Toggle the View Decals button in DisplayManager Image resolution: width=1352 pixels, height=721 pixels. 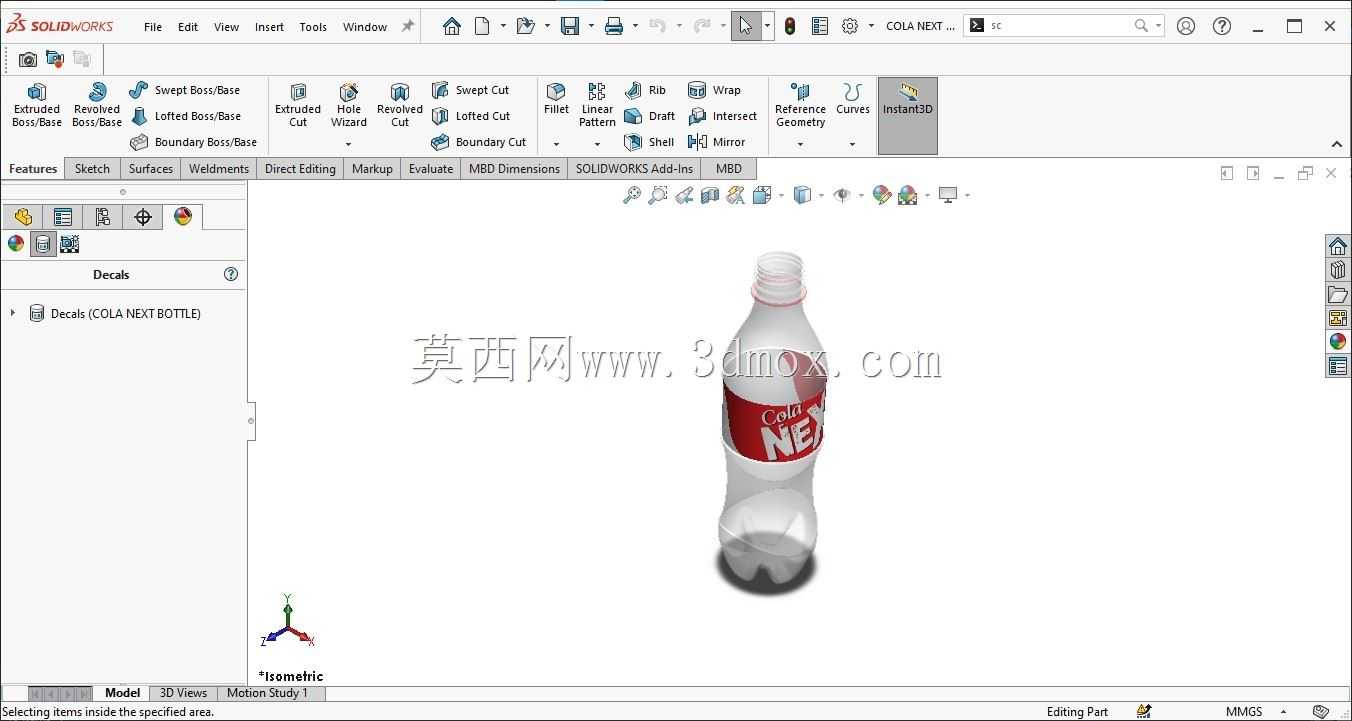pyautogui.click(x=43, y=244)
